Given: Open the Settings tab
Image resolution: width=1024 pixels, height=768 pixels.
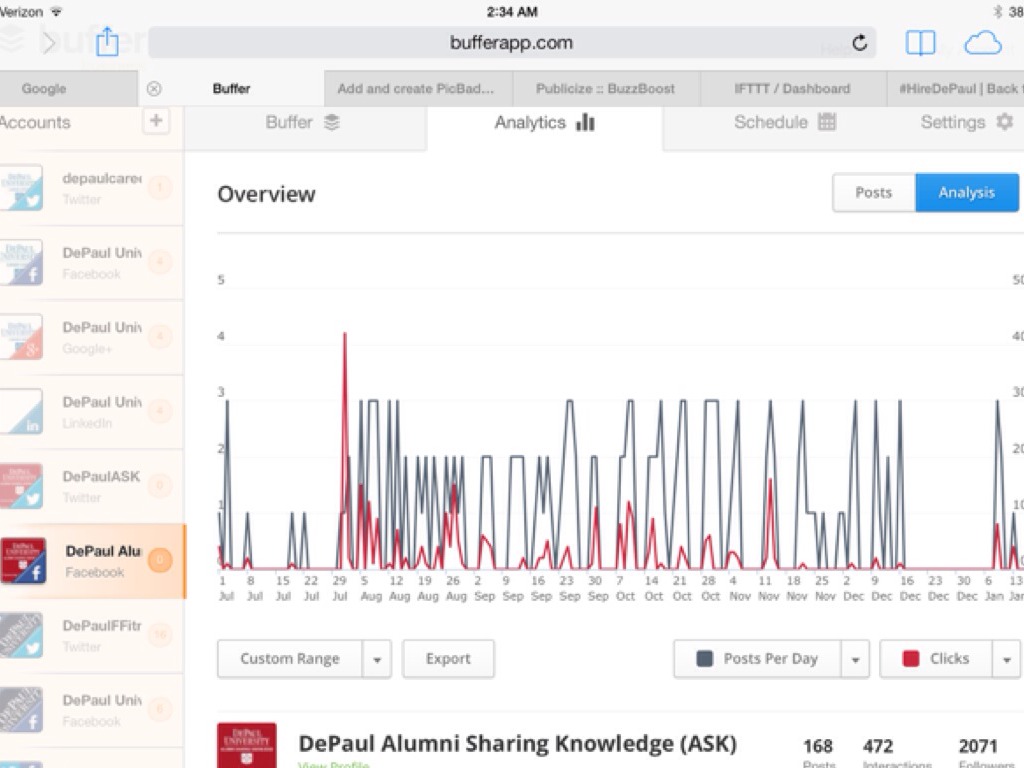Looking at the screenshot, I should click(966, 123).
